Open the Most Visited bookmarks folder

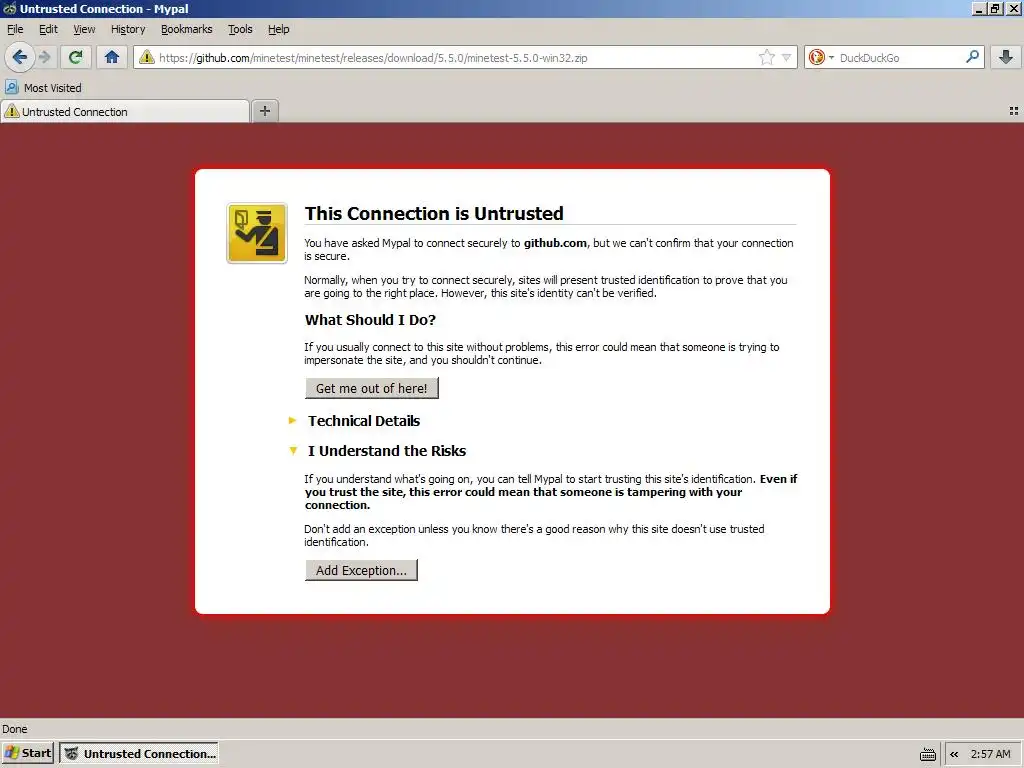pos(43,88)
